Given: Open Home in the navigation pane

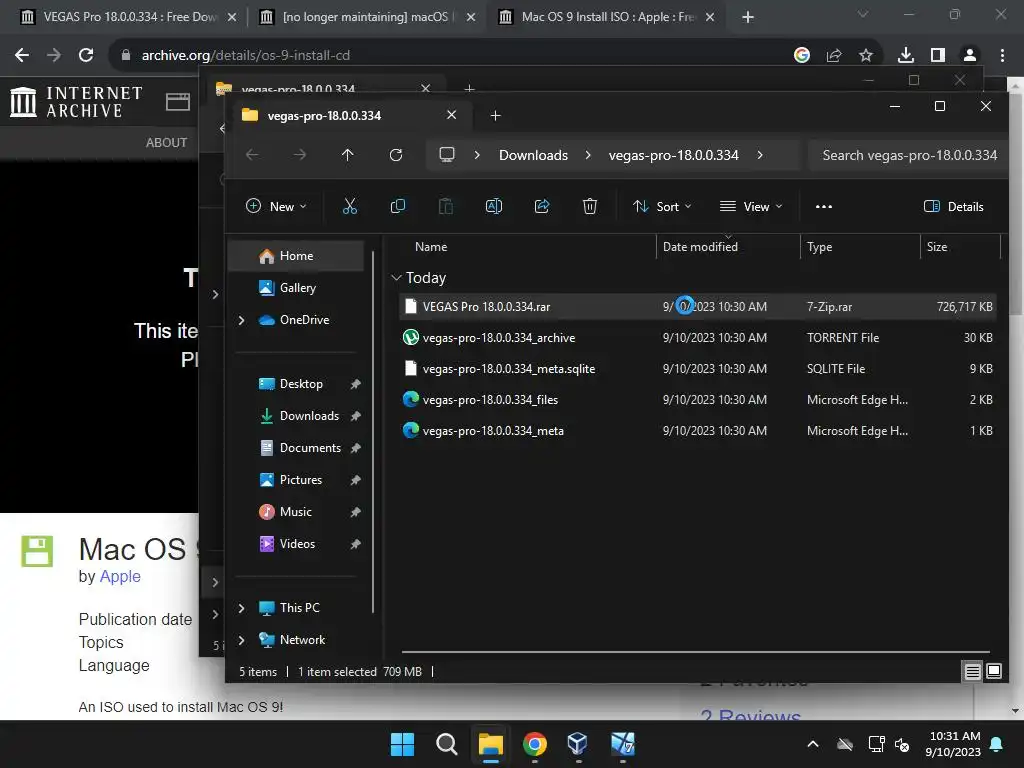Looking at the screenshot, I should pyautogui.click(x=296, y=256).
